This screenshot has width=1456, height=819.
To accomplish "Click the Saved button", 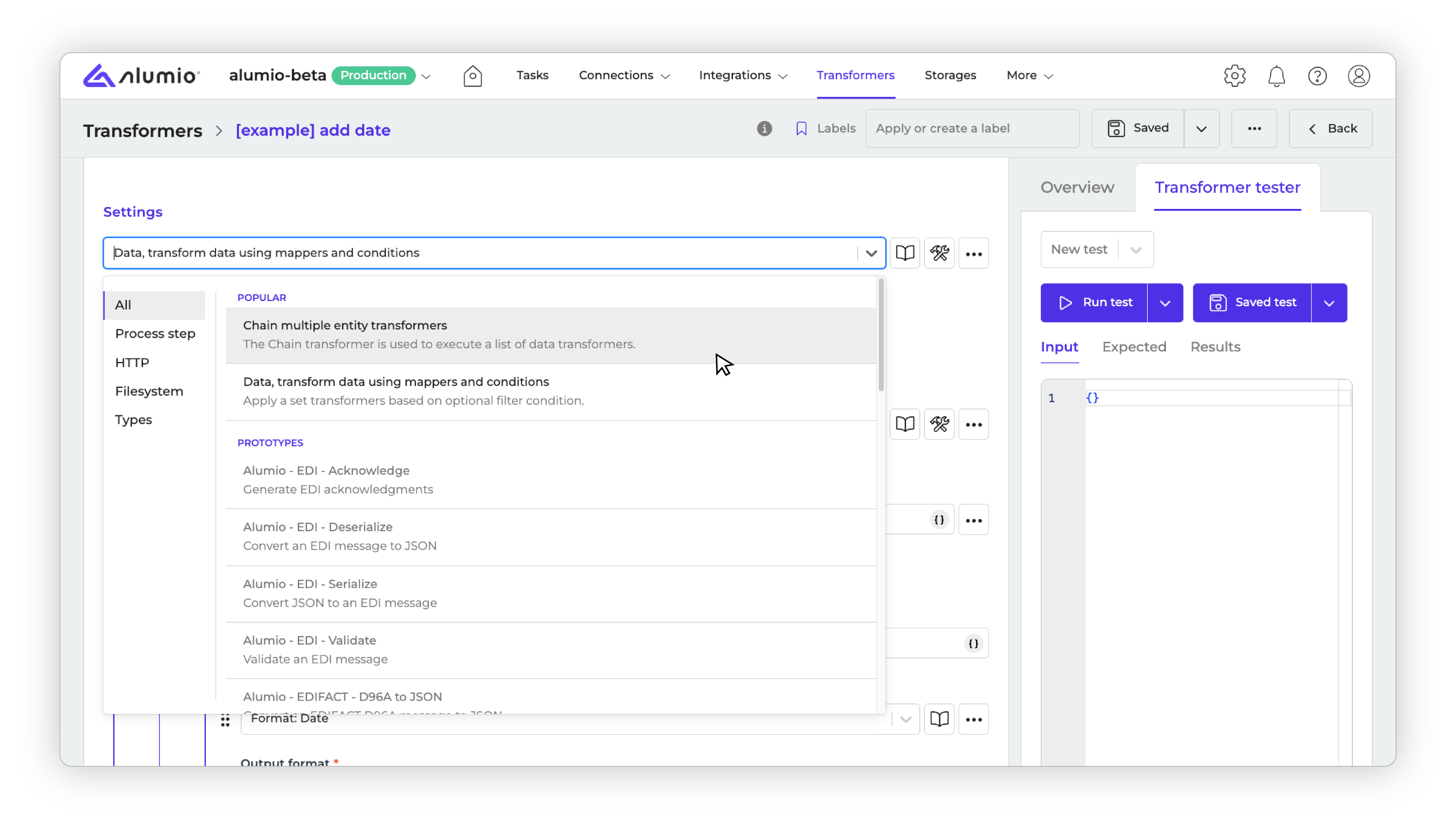I will tap(1137, 128).
